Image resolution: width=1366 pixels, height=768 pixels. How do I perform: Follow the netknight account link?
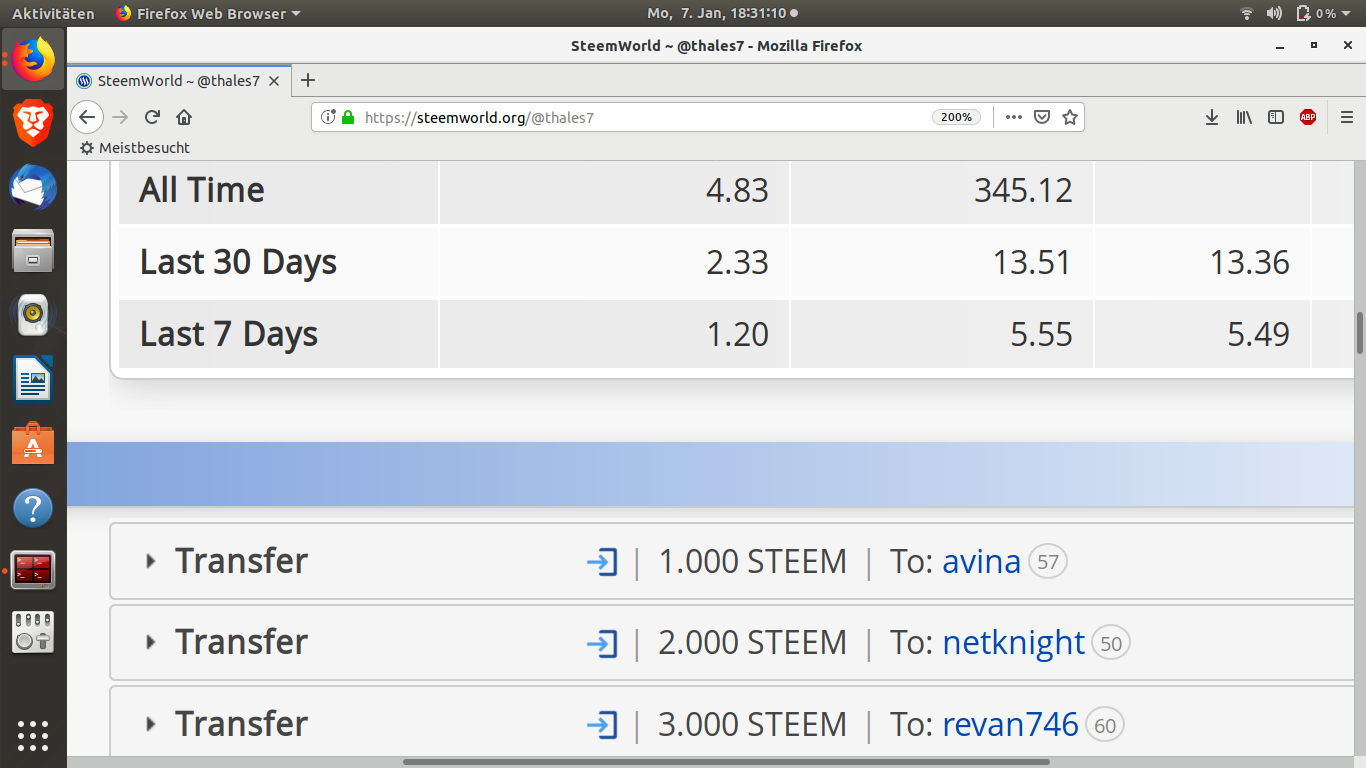(x=1014, y=643)
